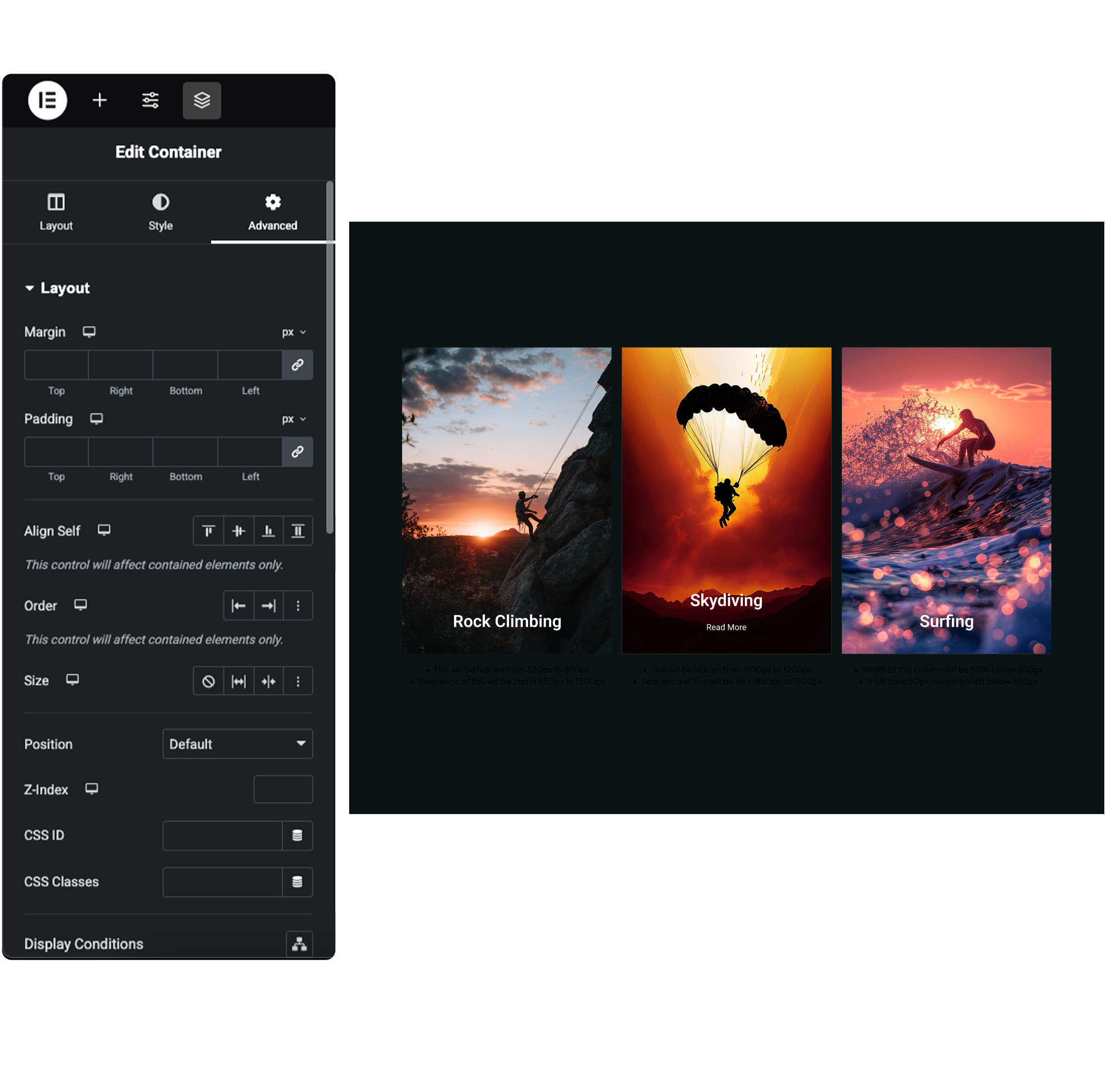The width and height of the screenshot is (1120, 1073).
Task: Click the Margin Bottom input field
Action: point(185,365)
